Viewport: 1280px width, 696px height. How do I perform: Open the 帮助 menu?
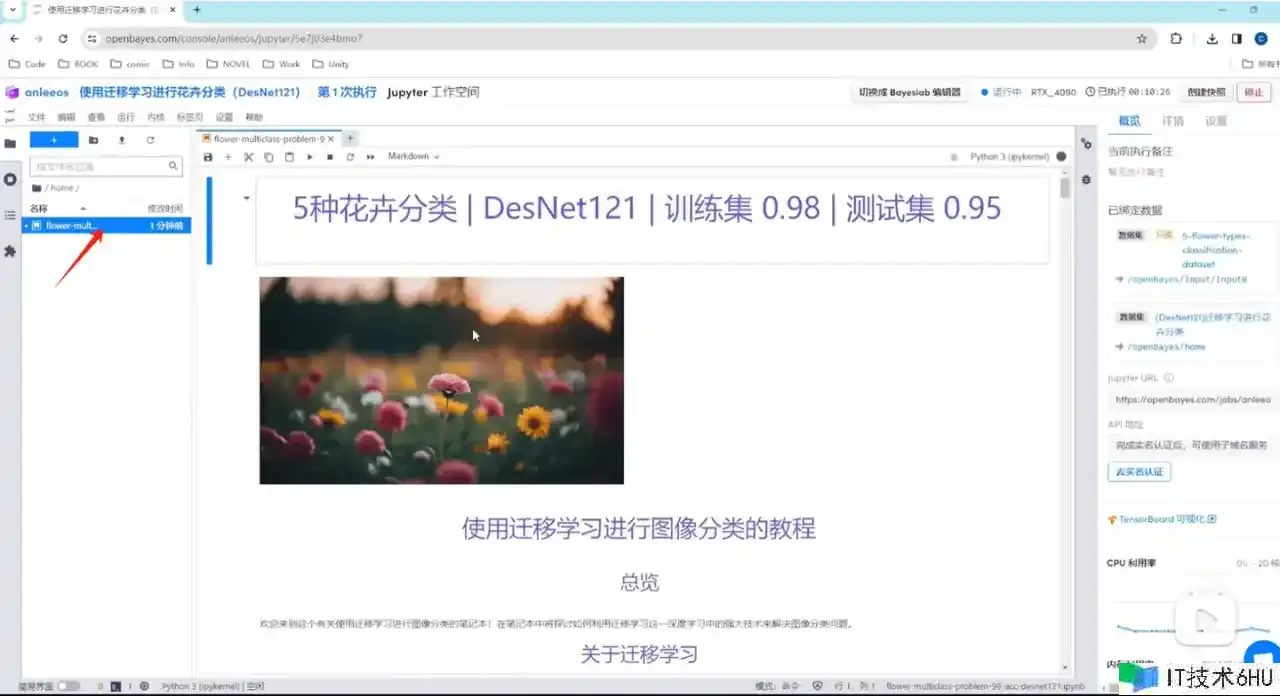click(254, 117)
